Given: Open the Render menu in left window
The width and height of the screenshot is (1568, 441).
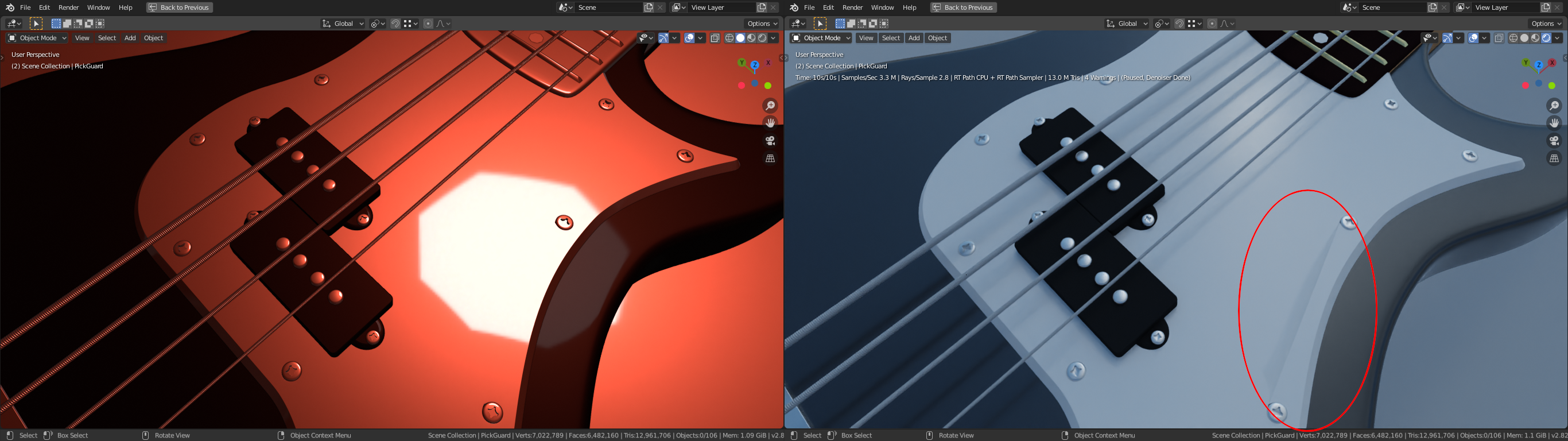Looking at the screenshot, I should [68, 7].
